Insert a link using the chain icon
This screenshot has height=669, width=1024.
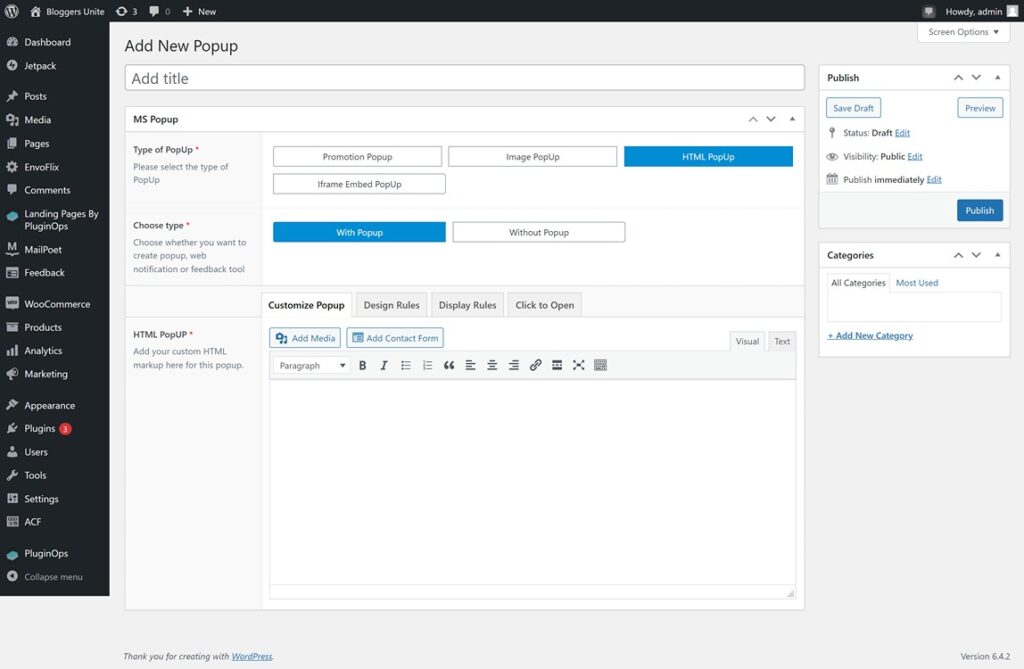[x=535, y=364]
